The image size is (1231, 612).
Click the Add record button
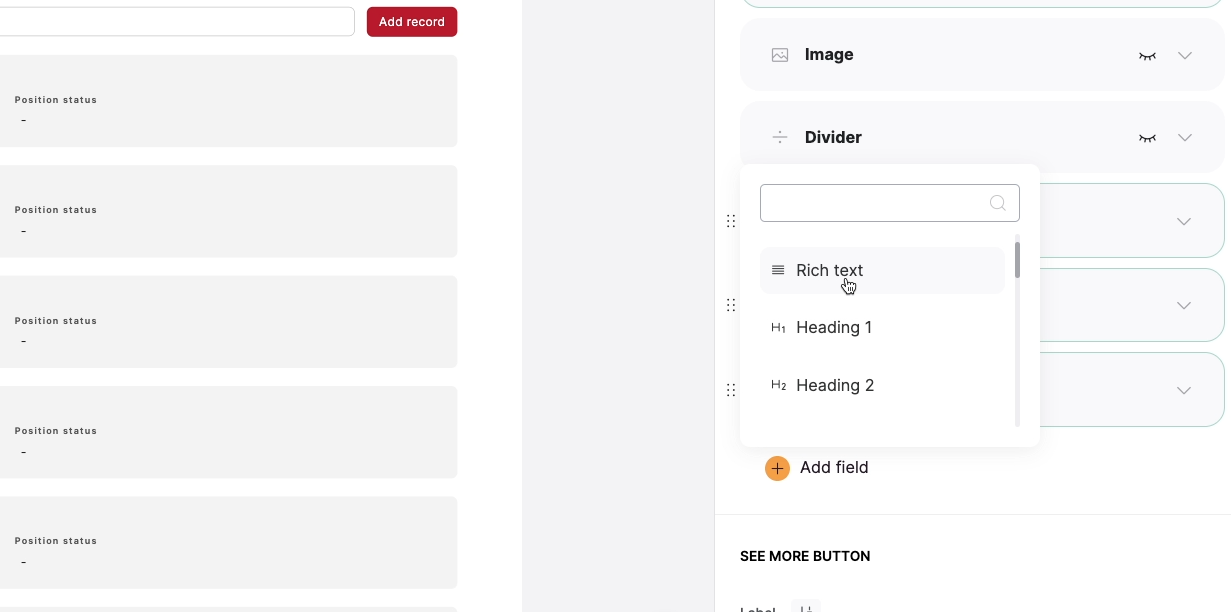[412, 22]
